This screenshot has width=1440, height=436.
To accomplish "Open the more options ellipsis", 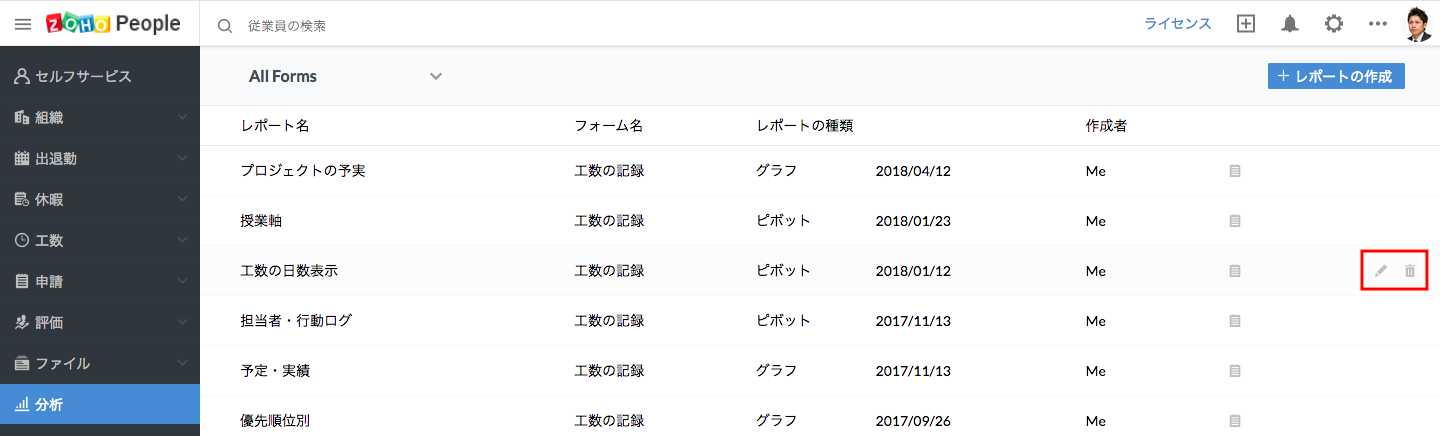I will tap(1378, 24).
